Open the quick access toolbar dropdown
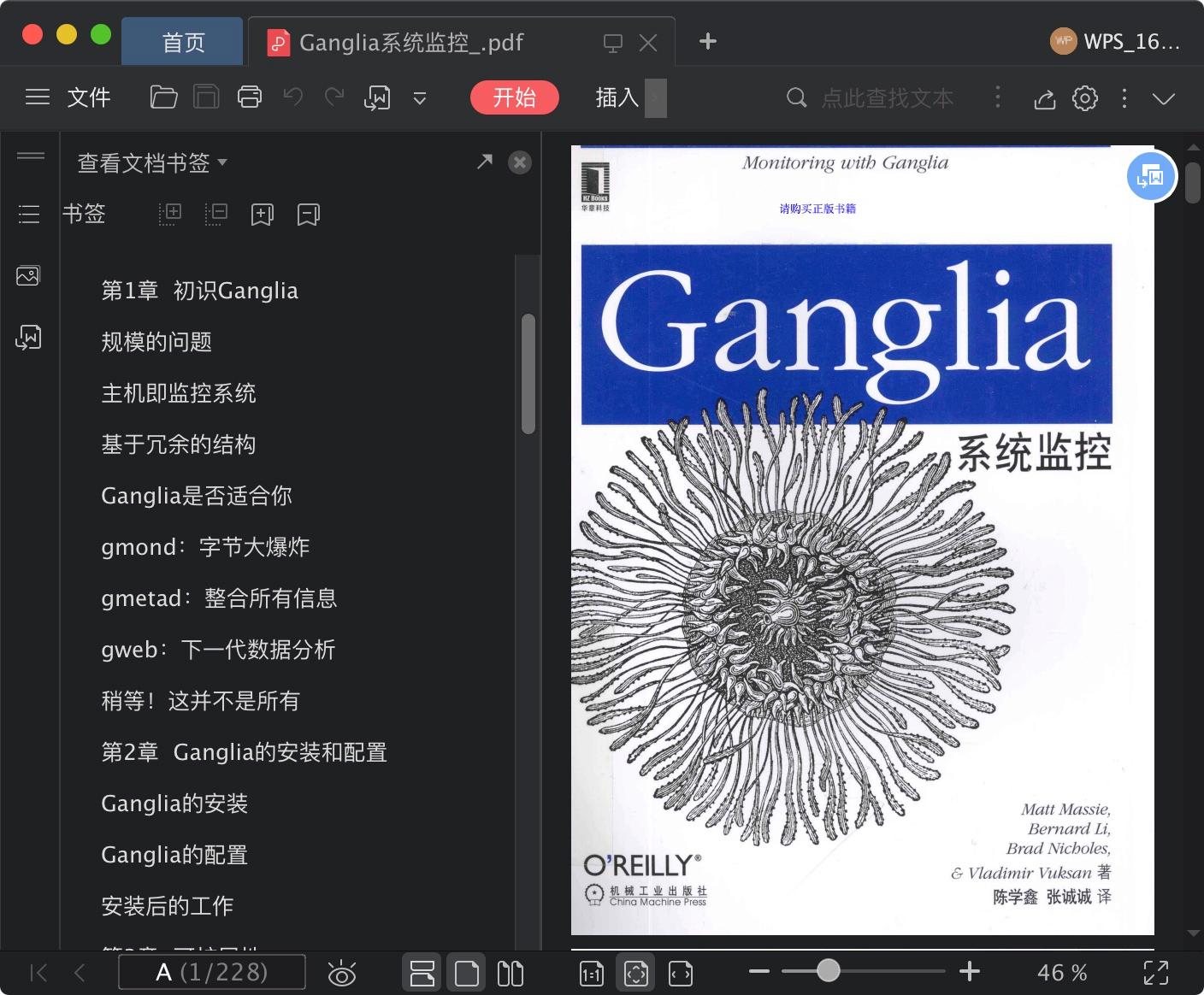1204x995 pixels. pos(420,98)
